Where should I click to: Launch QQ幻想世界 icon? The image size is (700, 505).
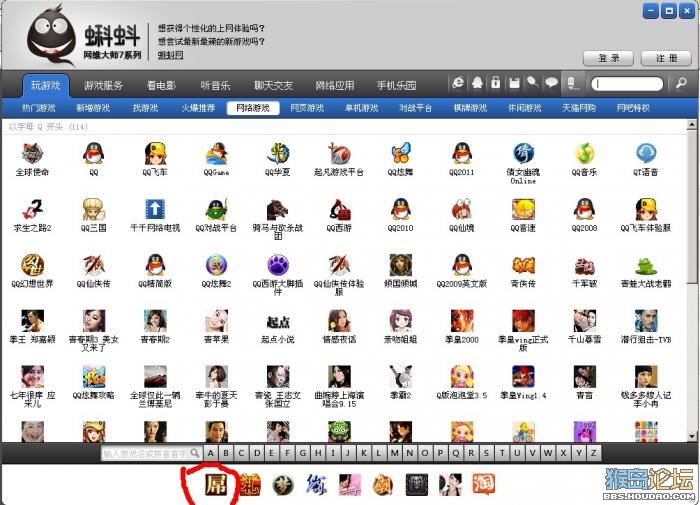tap(32, 265)
